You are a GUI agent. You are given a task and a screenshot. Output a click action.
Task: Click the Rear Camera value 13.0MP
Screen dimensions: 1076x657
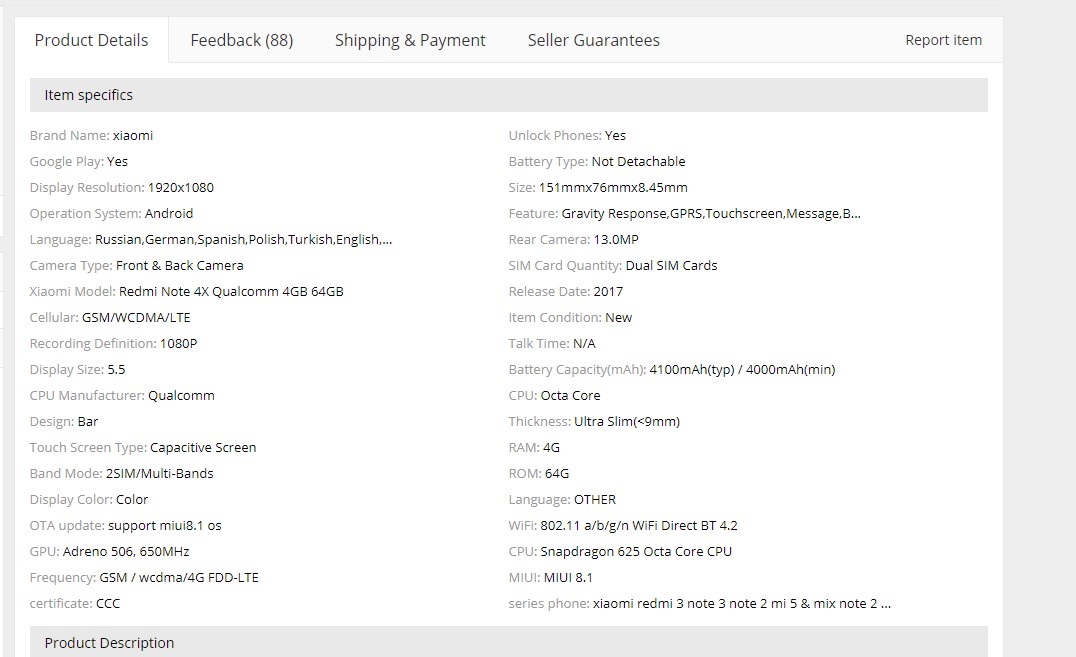tap(616, 239)
